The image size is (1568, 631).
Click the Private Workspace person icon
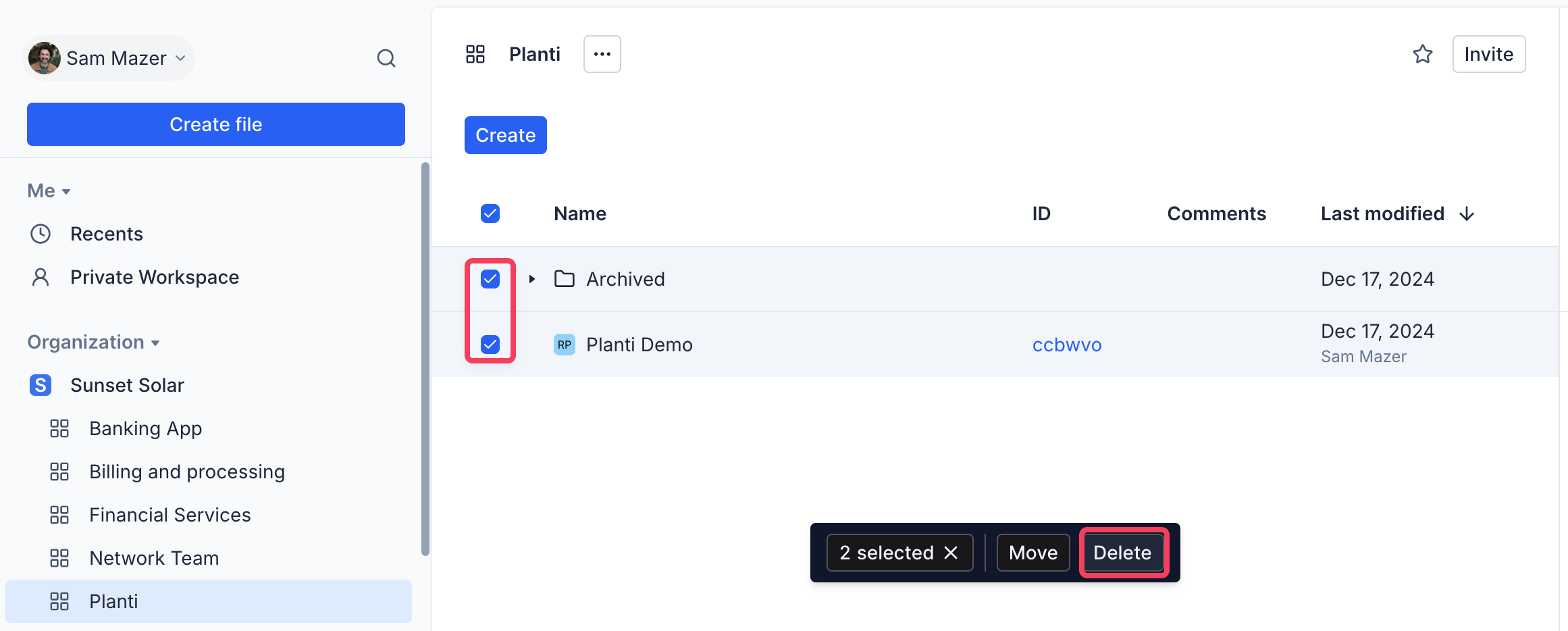point(41,277)
